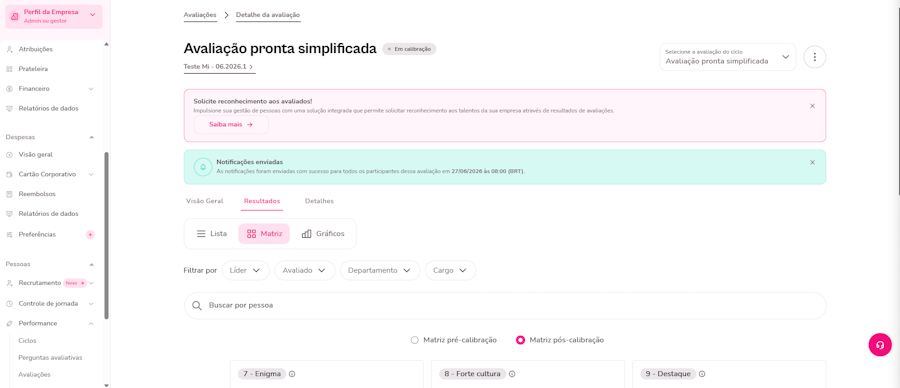Open Ciclos under Performance
The image size is (900, 388).
(28, 340)
